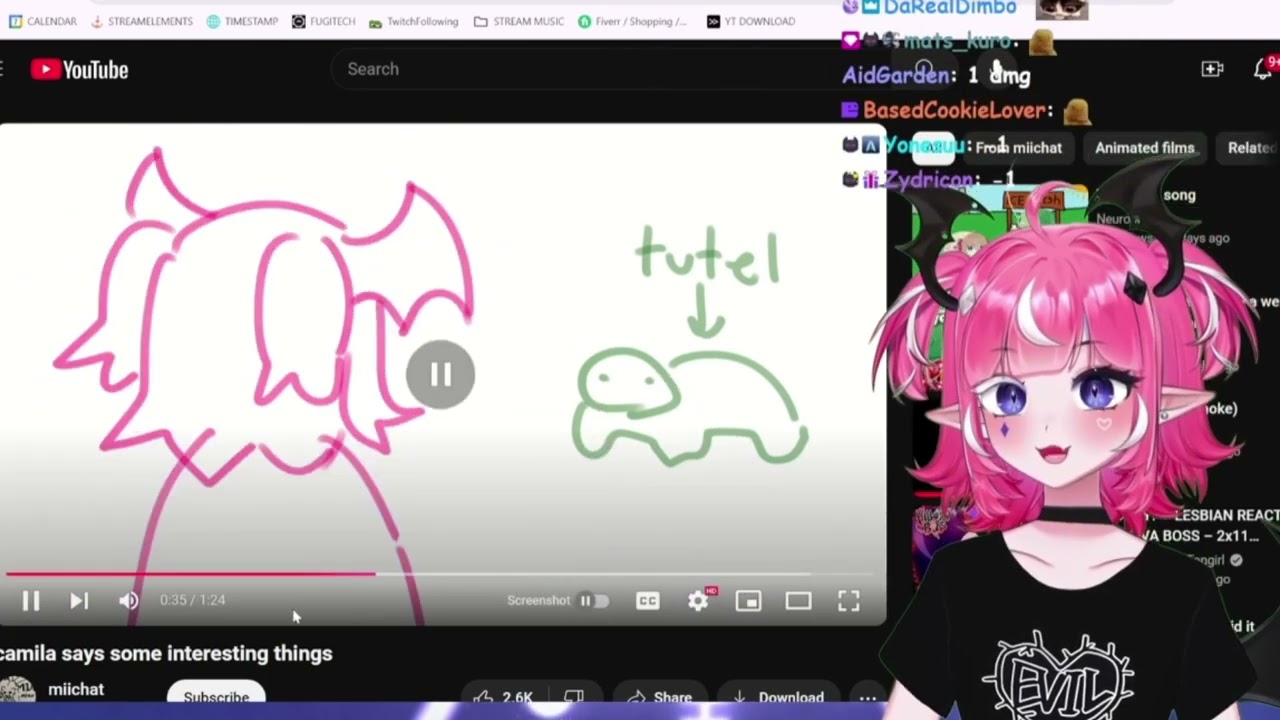This screenshot has height=720, width=1280.
Task: Open the FUGITECH bookmark
Action: click(x=323, y=21)
